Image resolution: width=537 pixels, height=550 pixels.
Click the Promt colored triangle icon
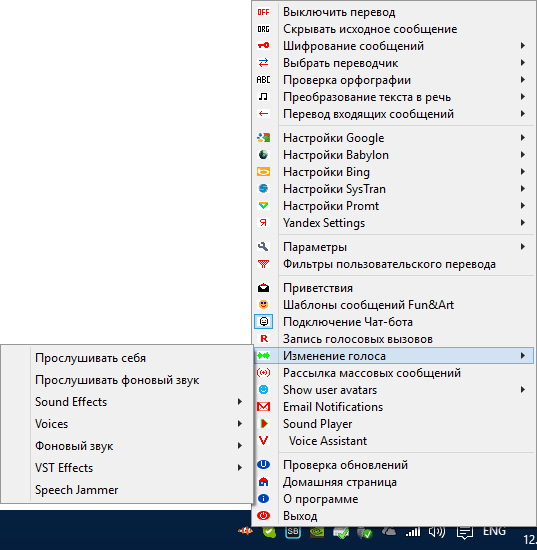pyautogui.click(x=263, y=206)
